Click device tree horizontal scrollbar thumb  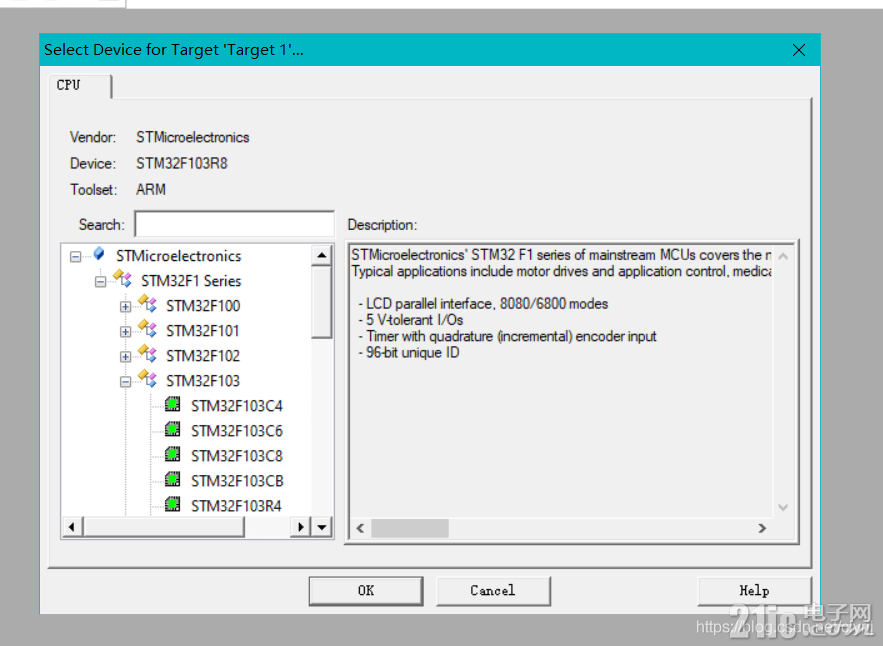(164, 527)
